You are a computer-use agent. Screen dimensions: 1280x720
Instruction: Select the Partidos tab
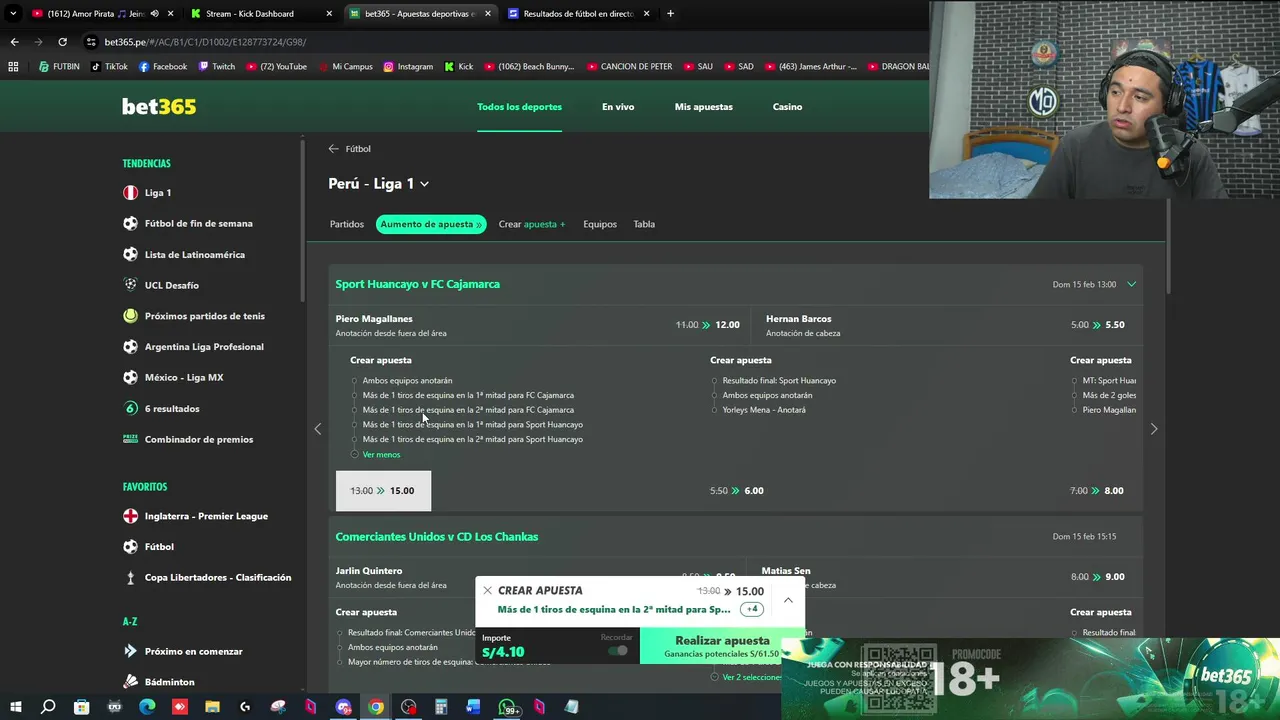(347, 224)
